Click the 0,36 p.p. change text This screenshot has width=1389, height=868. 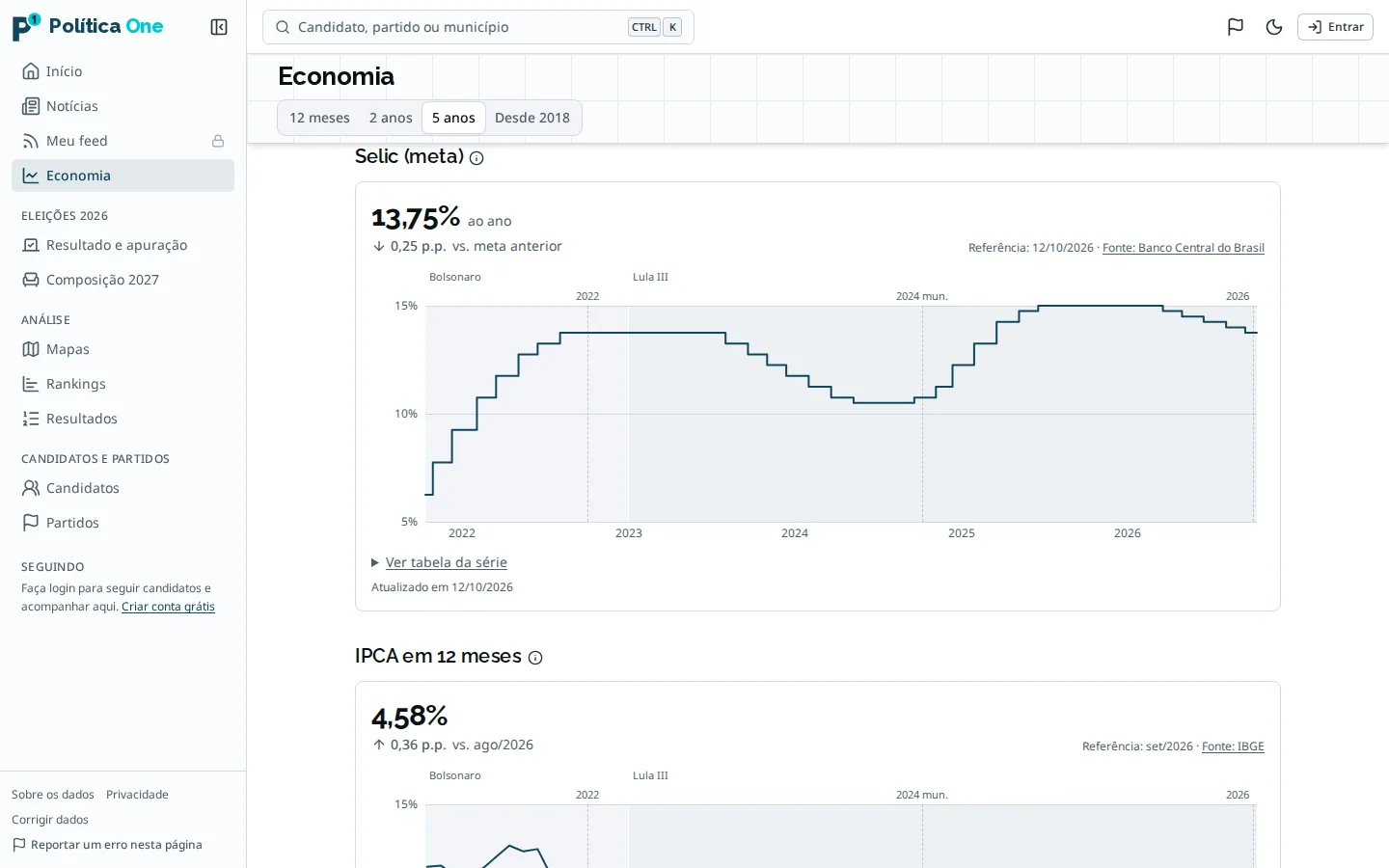tap(418, 745)
